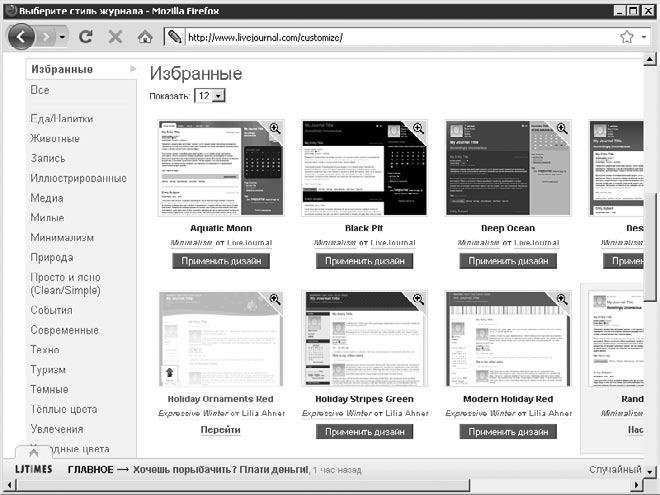The height and width of the screenshot is (495, 660).
Task: Zoom preview of Aquatic Moon theme
Action: pos(274,129)
